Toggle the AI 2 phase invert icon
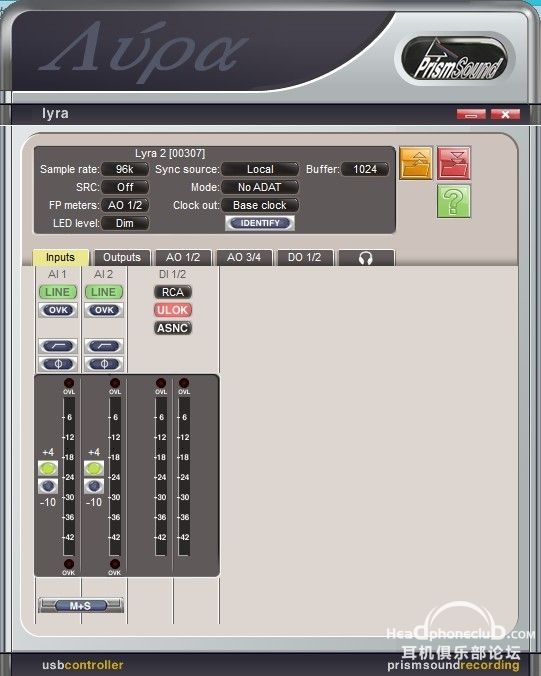Viewport: 541px width, 676px height. click(x=104, y=364)
